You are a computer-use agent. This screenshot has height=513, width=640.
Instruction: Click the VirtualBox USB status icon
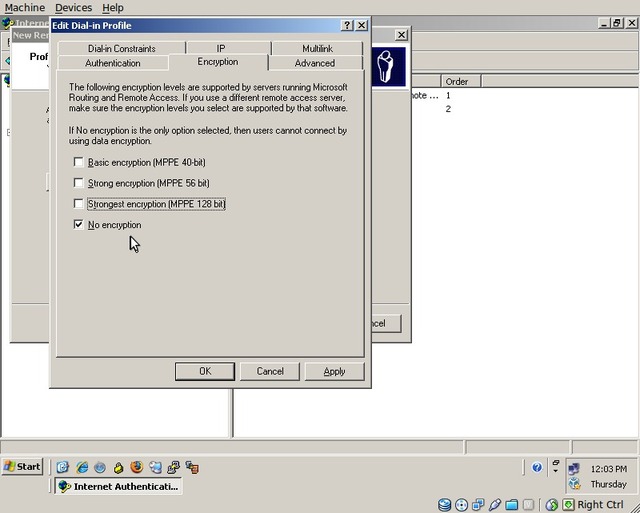tap(495, 505)
